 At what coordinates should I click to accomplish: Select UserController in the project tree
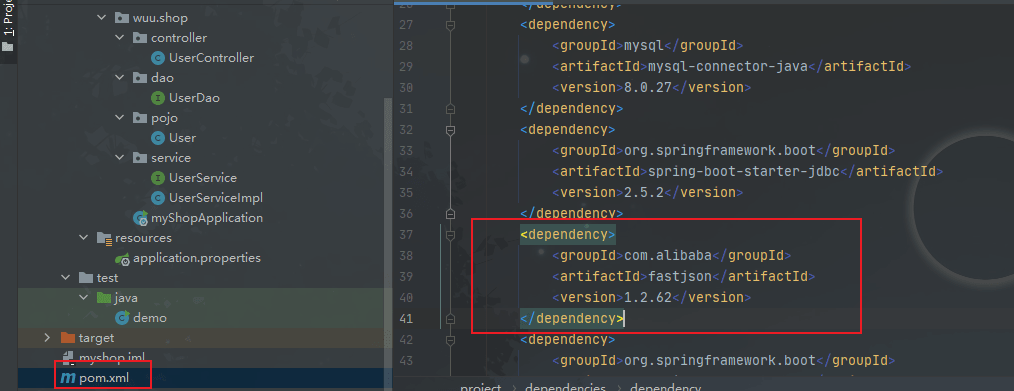(211, 58)
